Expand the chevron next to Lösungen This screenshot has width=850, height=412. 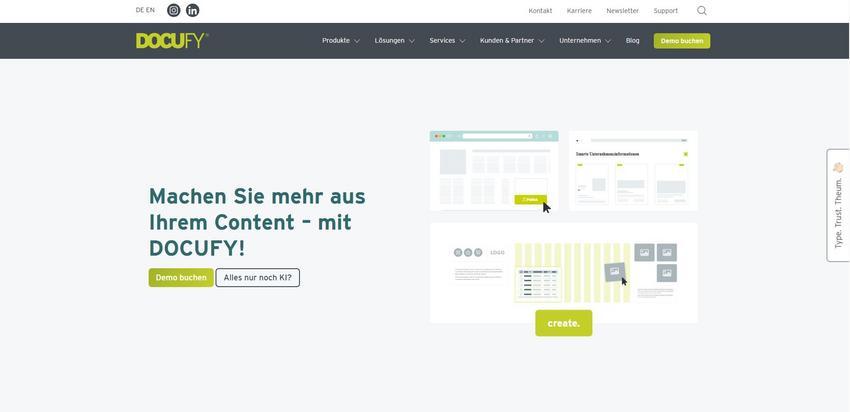coord(411,41)
